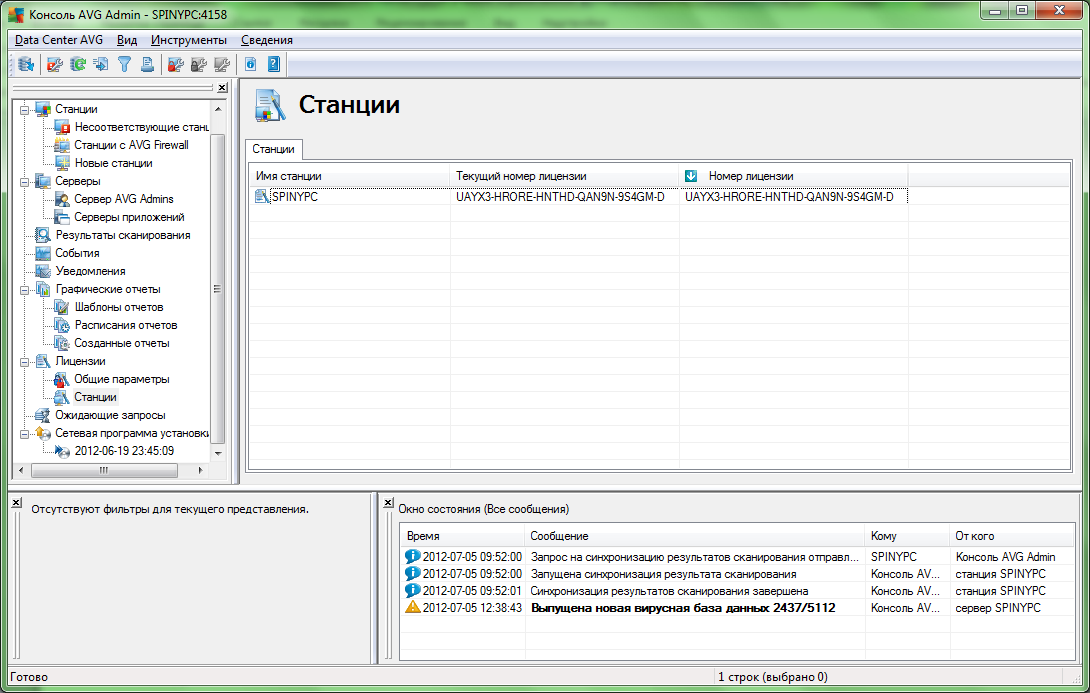Open Ожидающие запросы
The width and height of the screenshot is (1090, 693).
110,416
